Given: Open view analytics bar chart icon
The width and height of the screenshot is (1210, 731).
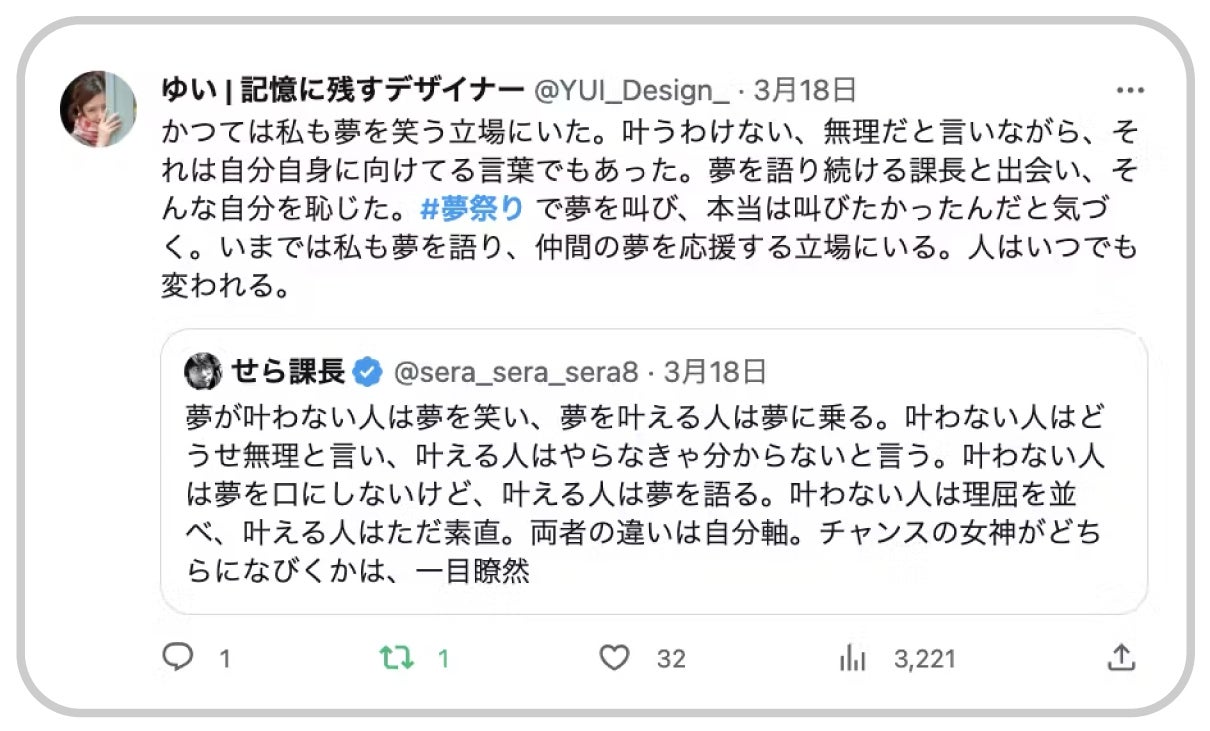Looking at the screenshot, I should pos(852,657).
